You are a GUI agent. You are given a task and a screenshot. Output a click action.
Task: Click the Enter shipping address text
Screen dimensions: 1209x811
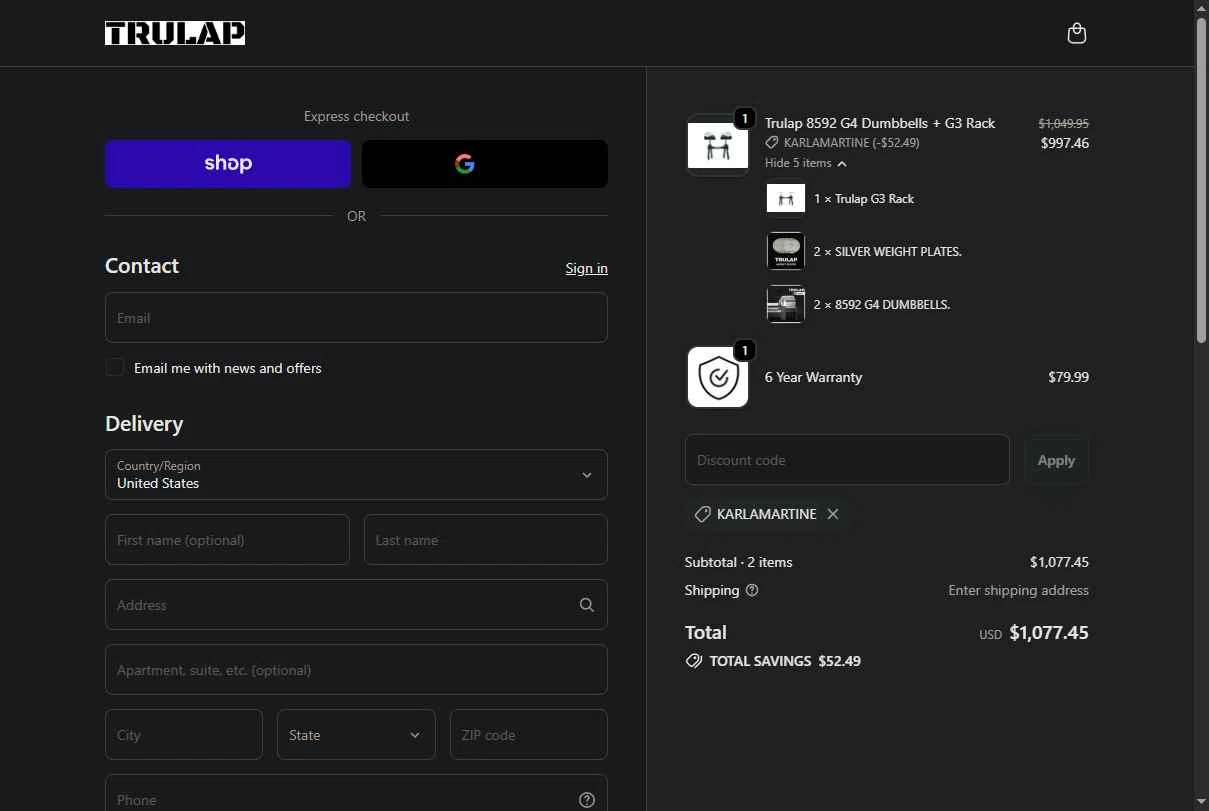pos(1018,590)
